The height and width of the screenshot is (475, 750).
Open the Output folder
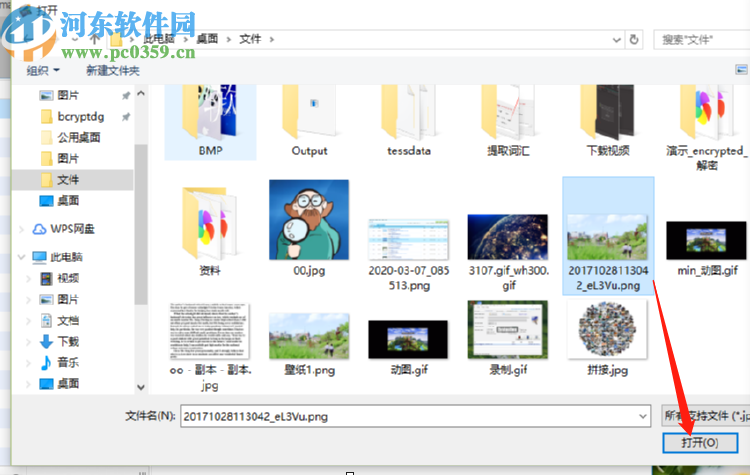click(x=309, y=122)
